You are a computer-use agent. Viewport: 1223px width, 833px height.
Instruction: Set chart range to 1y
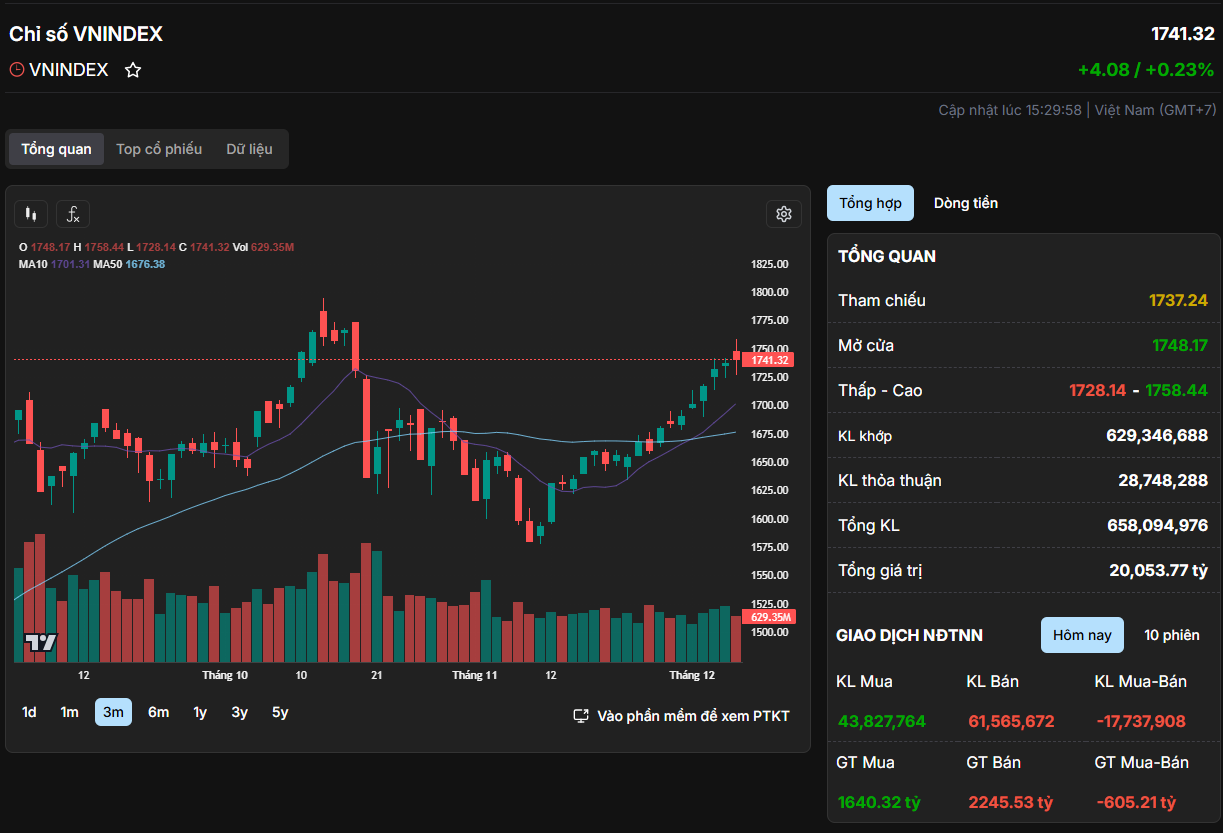tap(200, 712)
